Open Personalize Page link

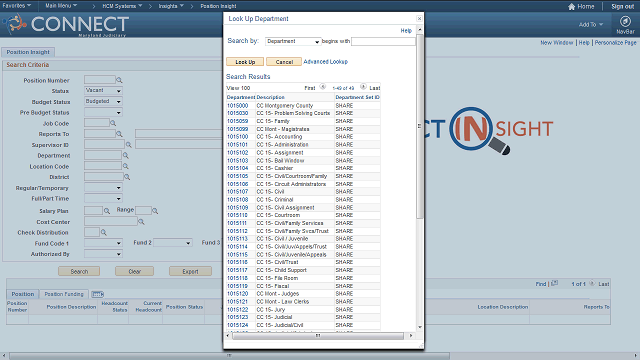point(615,42)
